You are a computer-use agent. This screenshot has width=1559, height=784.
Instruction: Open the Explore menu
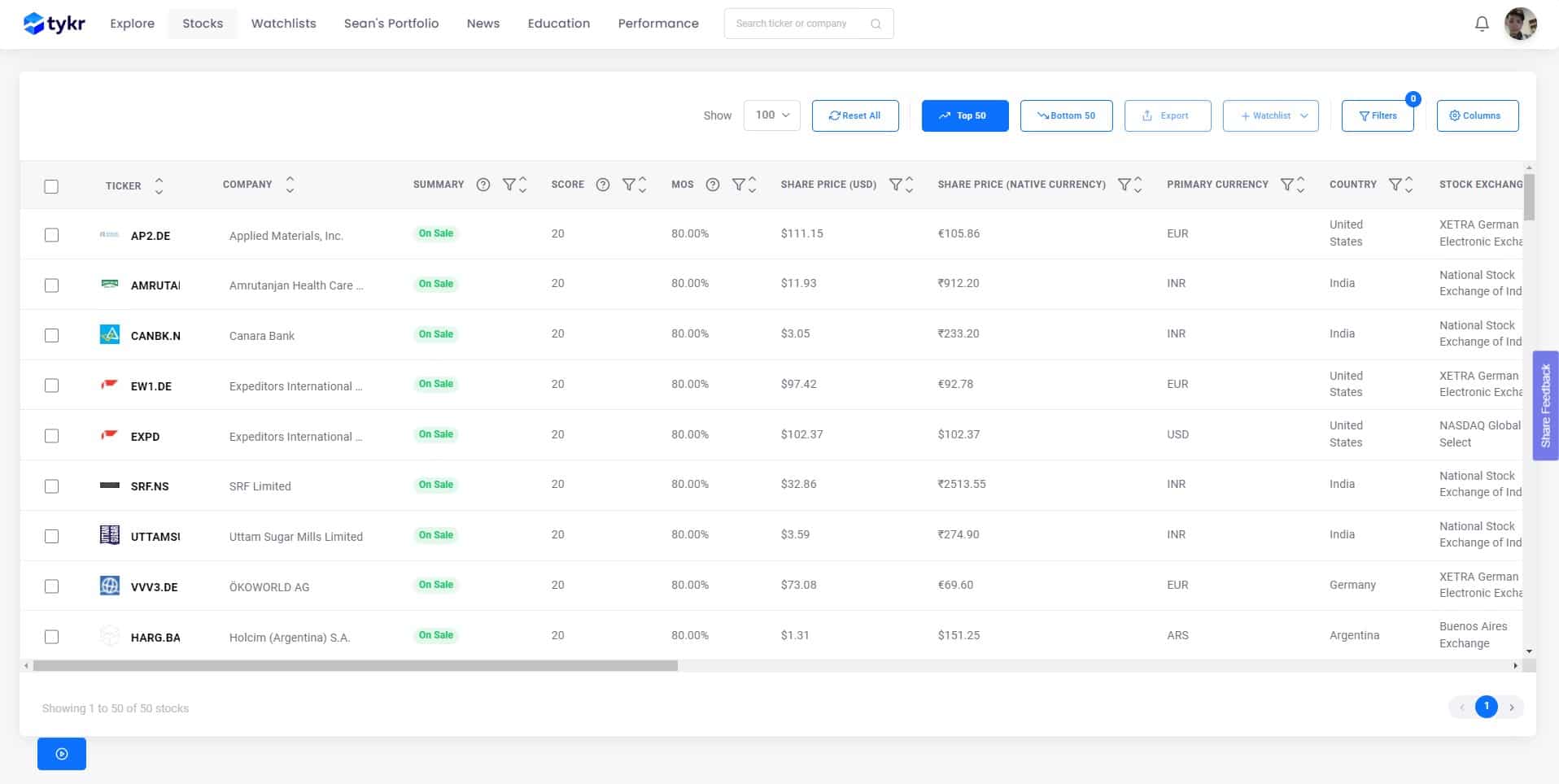click(x=133, y=24)
